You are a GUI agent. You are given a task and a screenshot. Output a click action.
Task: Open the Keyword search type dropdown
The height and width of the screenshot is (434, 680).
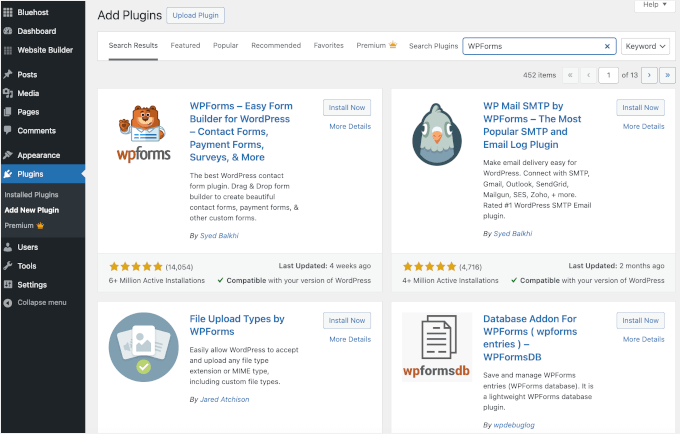tap(645, 46)
